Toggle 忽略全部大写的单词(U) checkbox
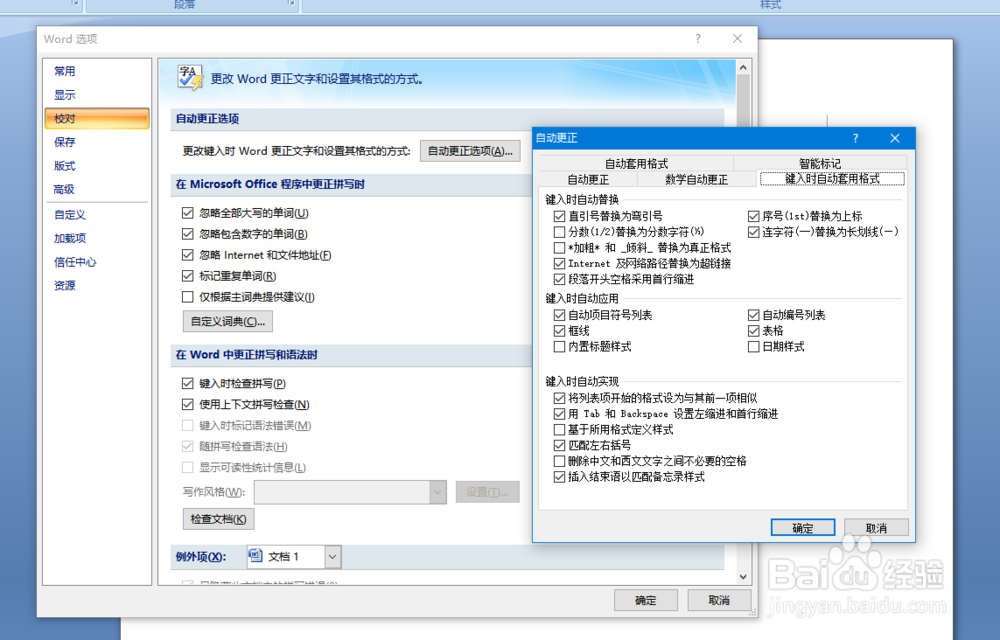1000x640 pixels. 188,213
